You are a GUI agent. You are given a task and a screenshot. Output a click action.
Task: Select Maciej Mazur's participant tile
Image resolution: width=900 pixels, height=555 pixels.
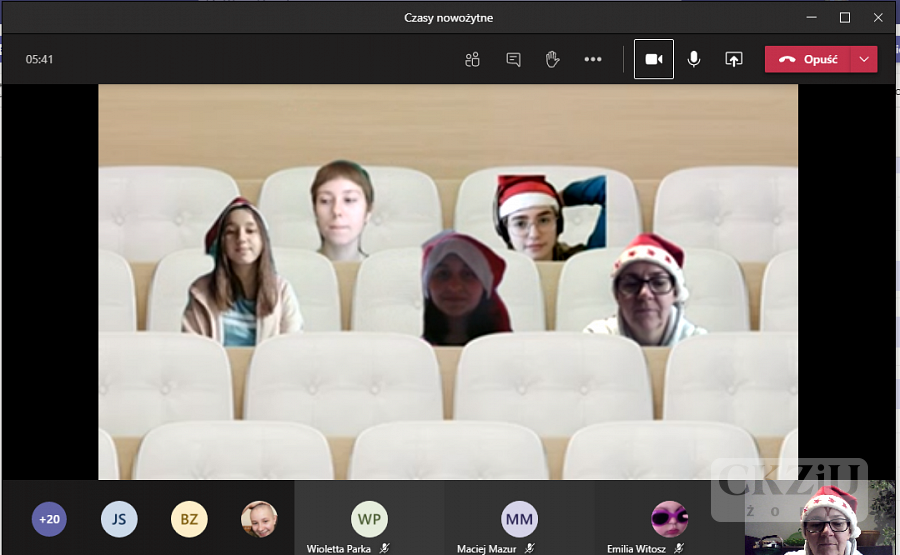click(x=519, y=520)
